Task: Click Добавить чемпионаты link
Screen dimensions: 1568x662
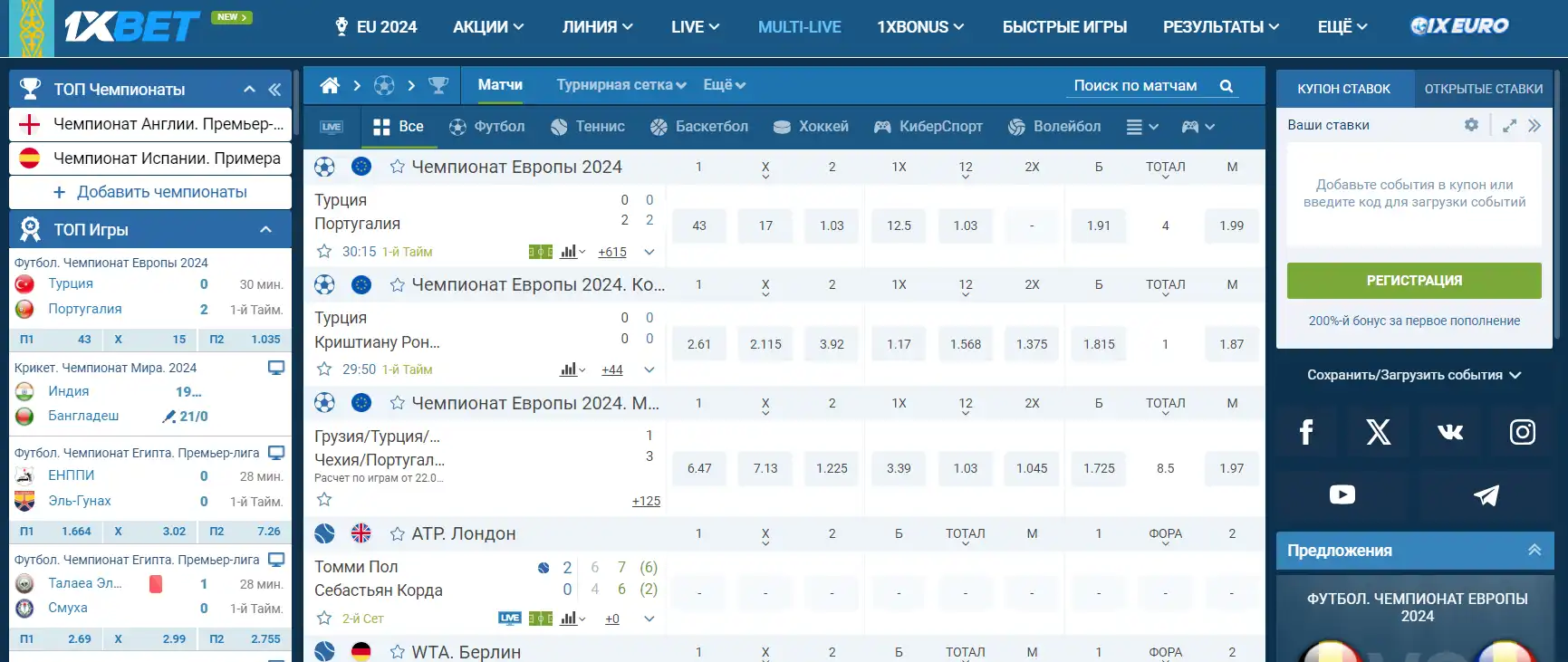Action: click(x=150, y=192)
